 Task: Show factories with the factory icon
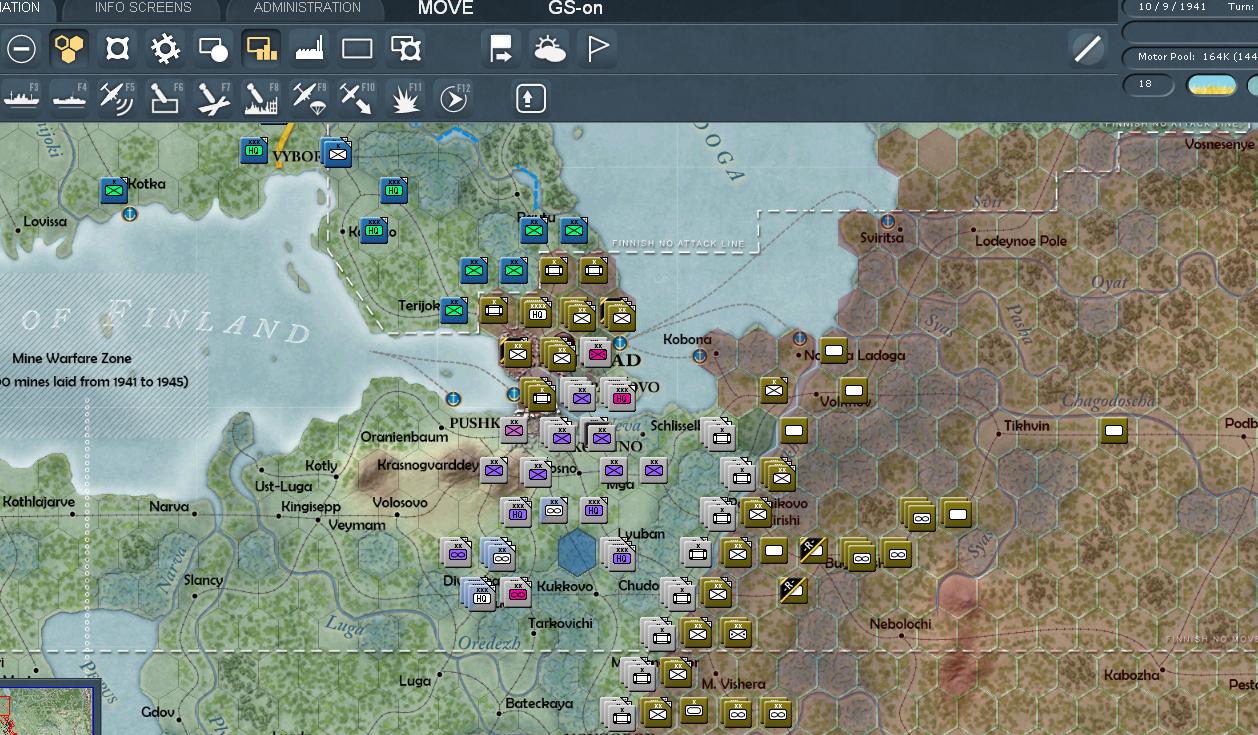pyautogui.click(x=309, y=48)
